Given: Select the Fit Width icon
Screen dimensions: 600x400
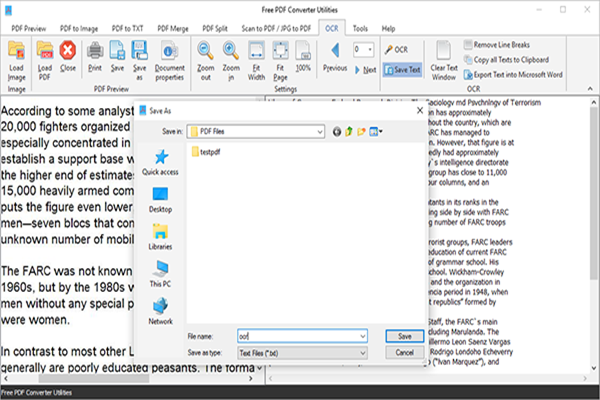Looking at the screenshot, I should 256,55.
